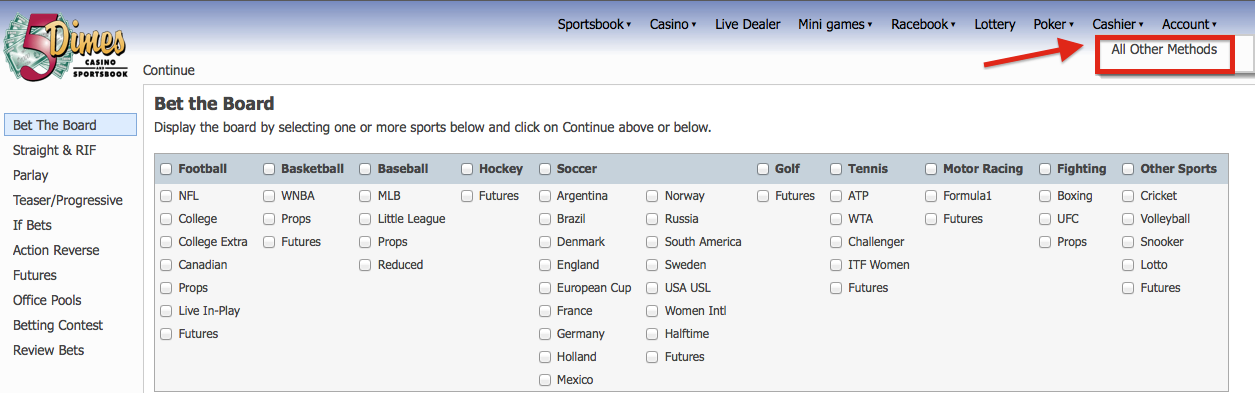Go to Live Dealer page
Image resolution: width=1255 pixels, height=393 pixels.
pos(748,24)
